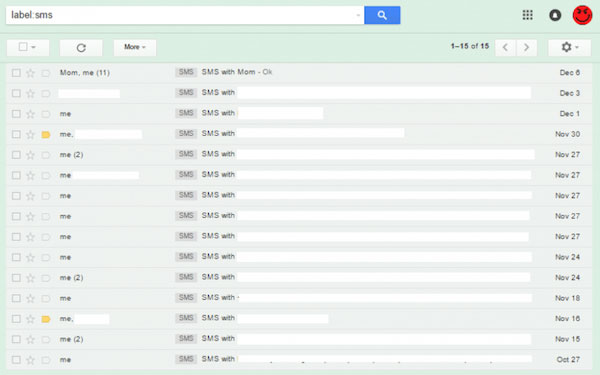Toggle importance marker on Nov 15 row

pos(46,339)
